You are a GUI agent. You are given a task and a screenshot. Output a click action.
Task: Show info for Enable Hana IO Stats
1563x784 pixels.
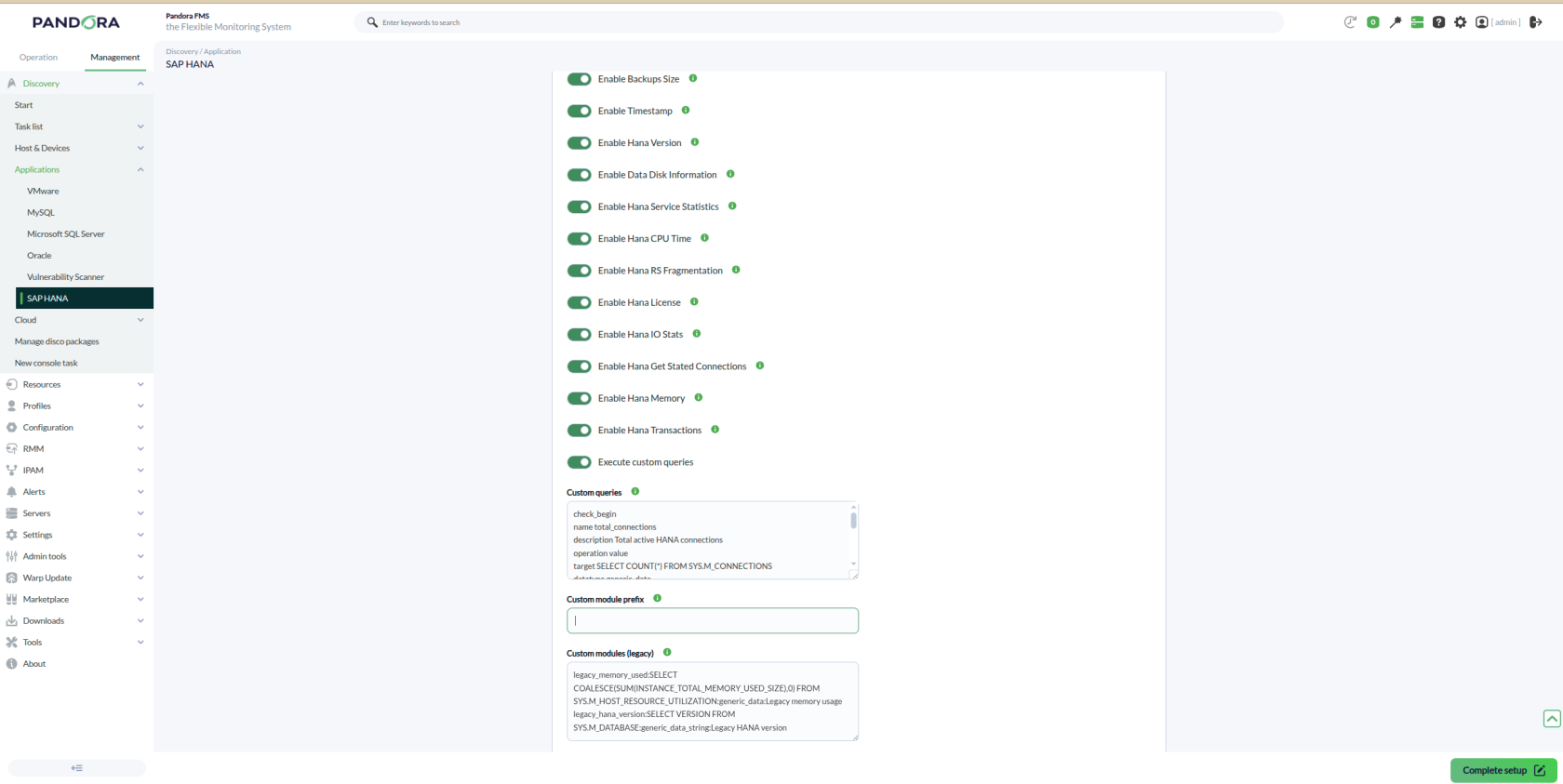[x=697, y=334]
